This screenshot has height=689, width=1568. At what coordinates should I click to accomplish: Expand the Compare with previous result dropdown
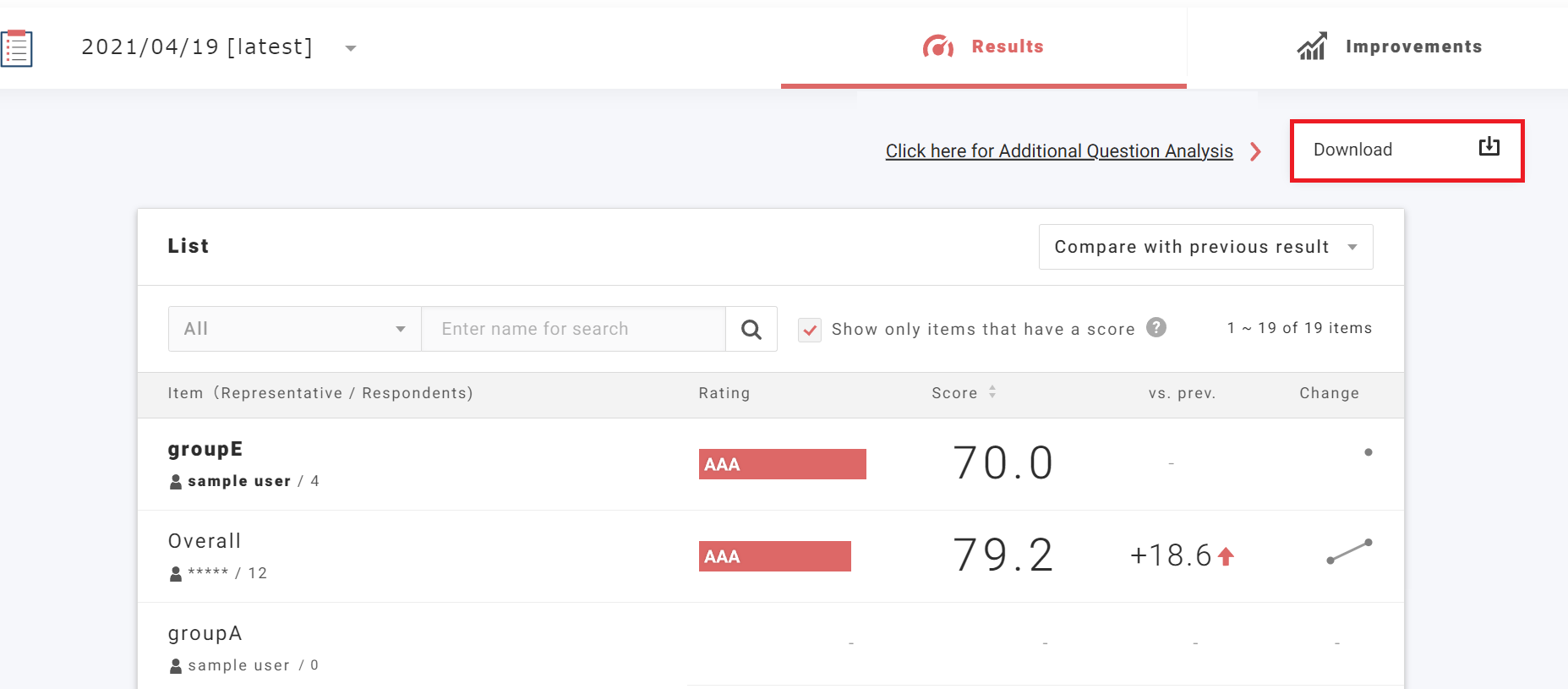[x=1205, y=247]
